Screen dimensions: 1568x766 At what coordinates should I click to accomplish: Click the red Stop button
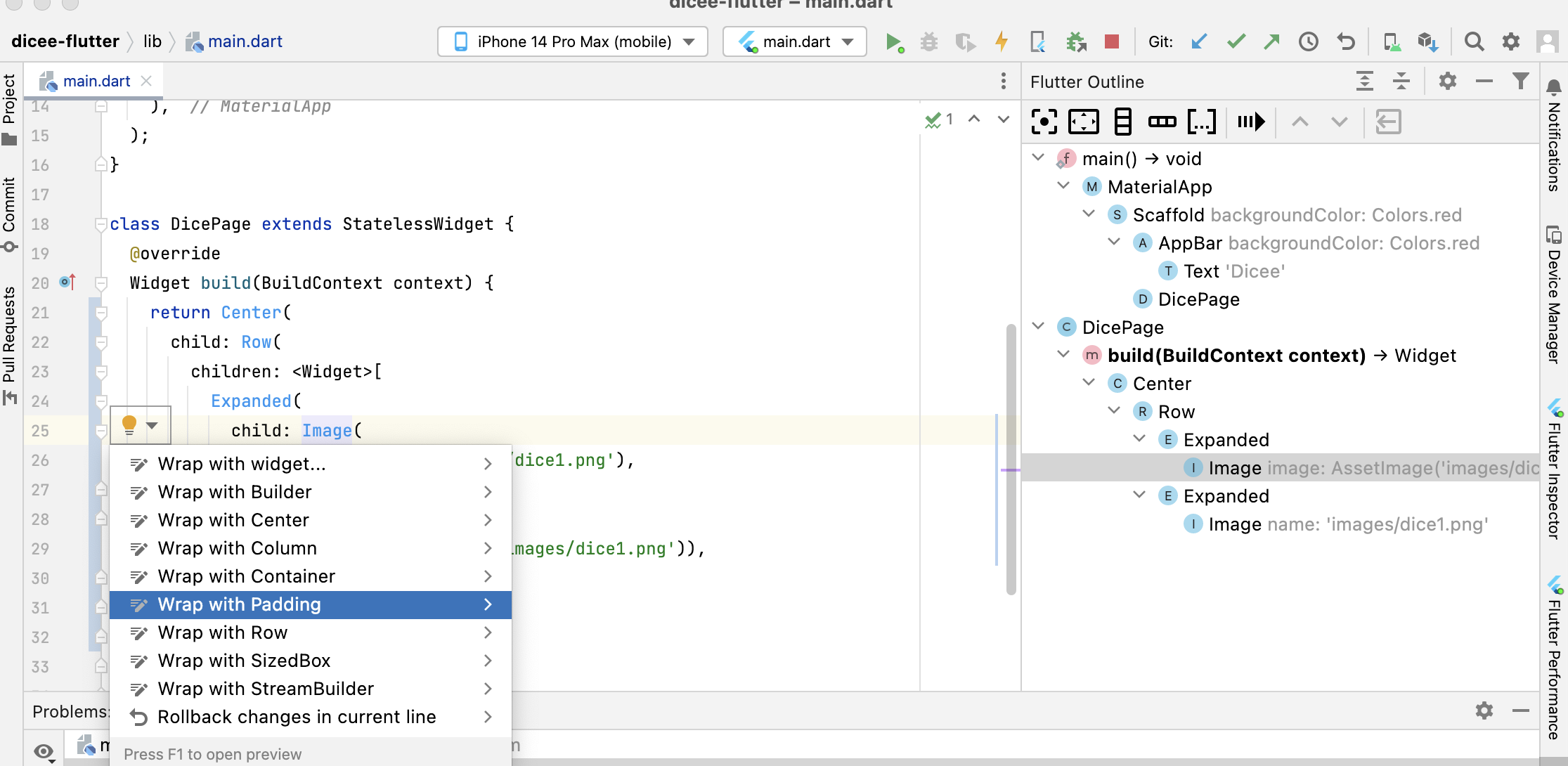click(x=1112, y=42)
